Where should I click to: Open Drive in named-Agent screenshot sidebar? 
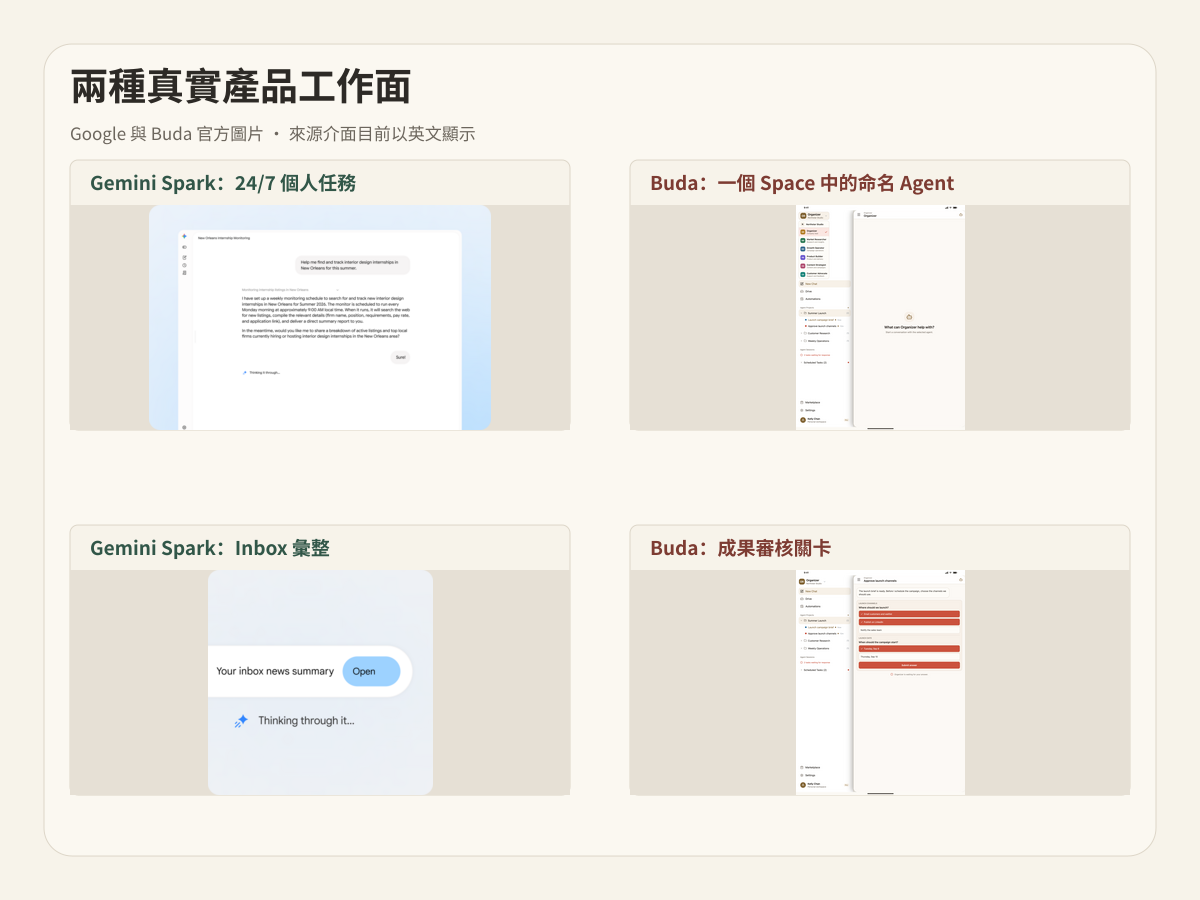tap(824, 291)
